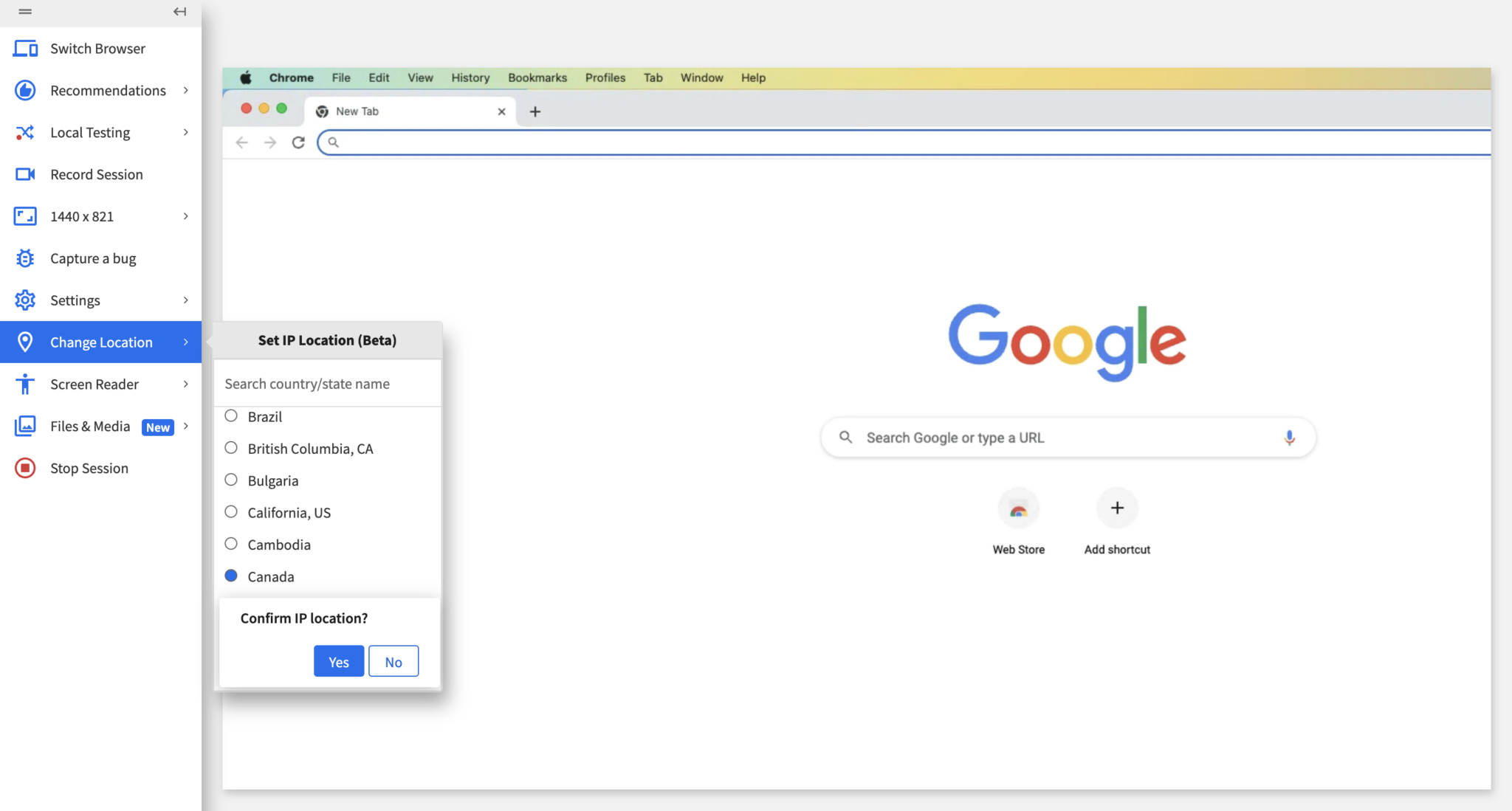Expand the Screen Reader options chevron
This screenshot has width=1512, height=811.
(185, 384)
